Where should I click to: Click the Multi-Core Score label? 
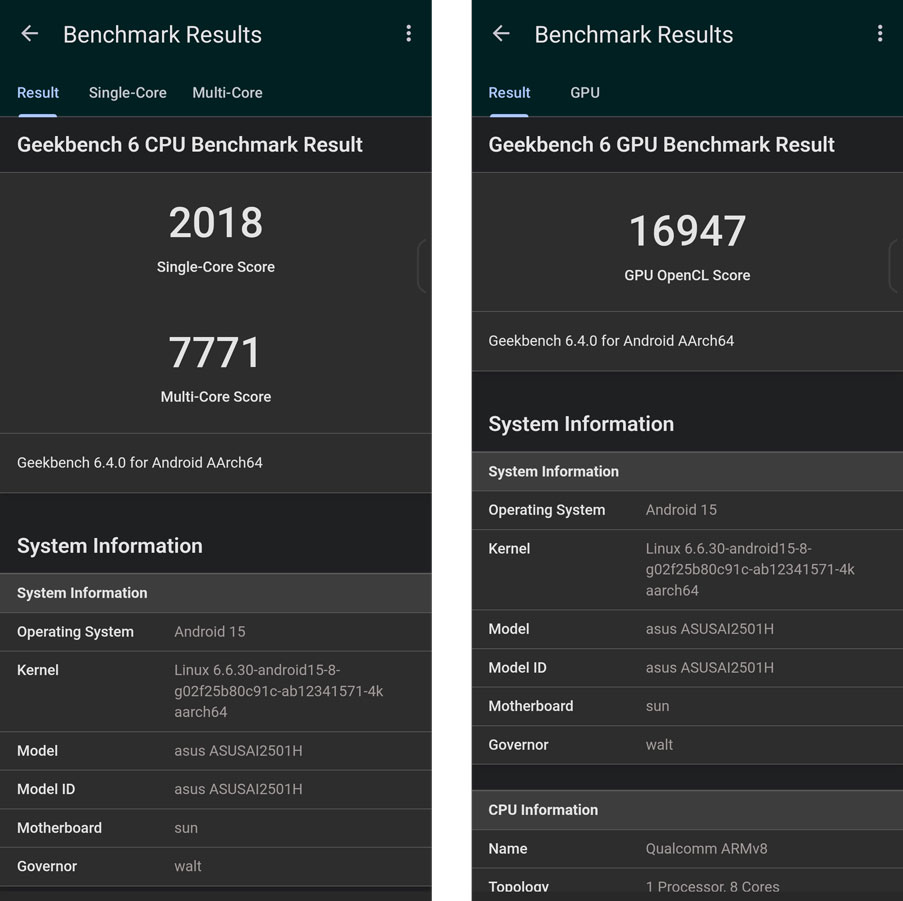pos(216,397)
